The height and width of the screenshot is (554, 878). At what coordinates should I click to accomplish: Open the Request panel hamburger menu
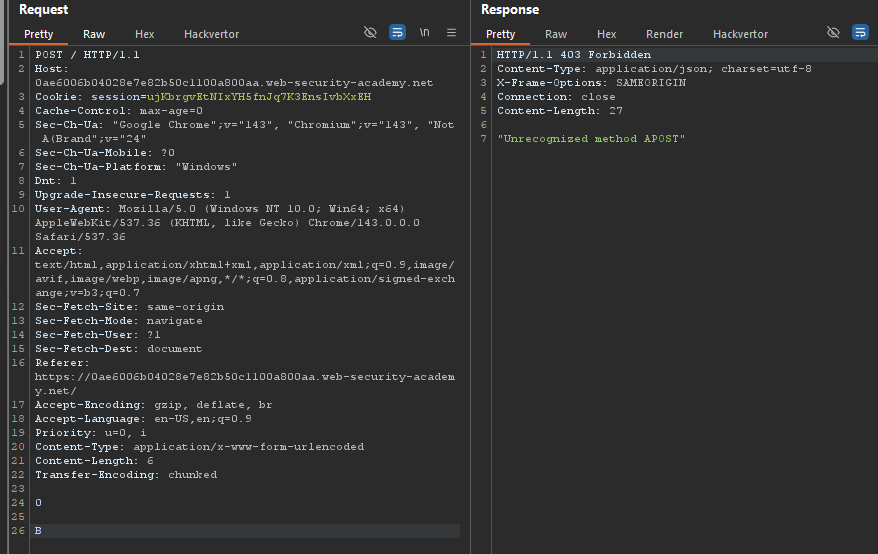pyautogui.click(x=451, y=32)
